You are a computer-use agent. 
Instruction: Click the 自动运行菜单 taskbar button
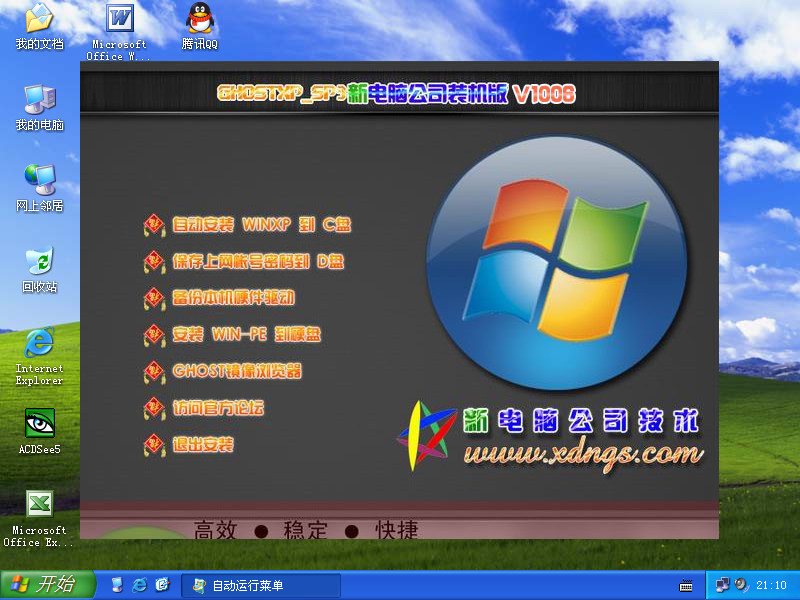261,585
